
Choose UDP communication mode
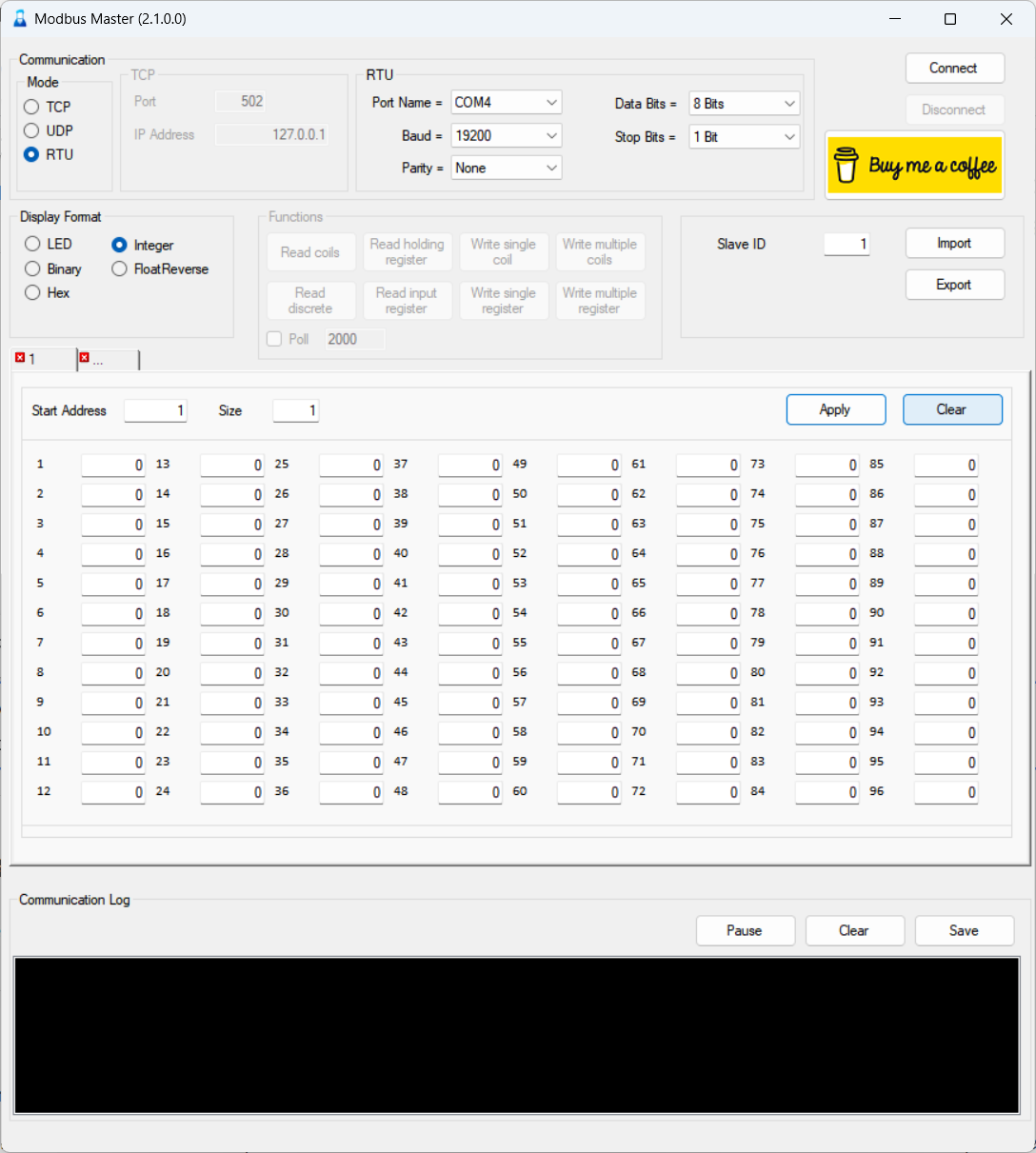[32, 130]
